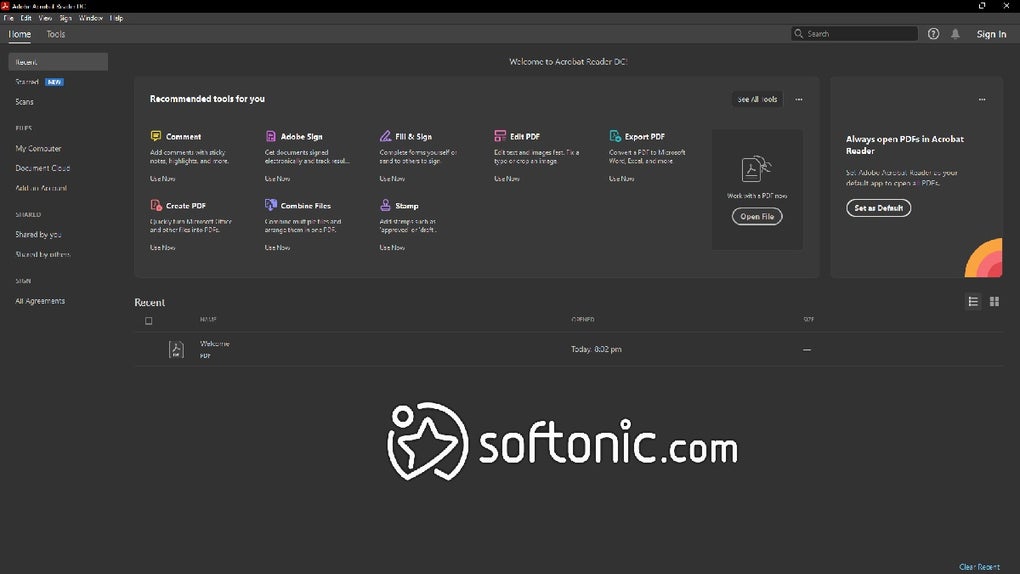Click the Welcome PDF file icon
Image resolution: width=1020 pixels, height=574 pixels.
(x=176, y=349)
